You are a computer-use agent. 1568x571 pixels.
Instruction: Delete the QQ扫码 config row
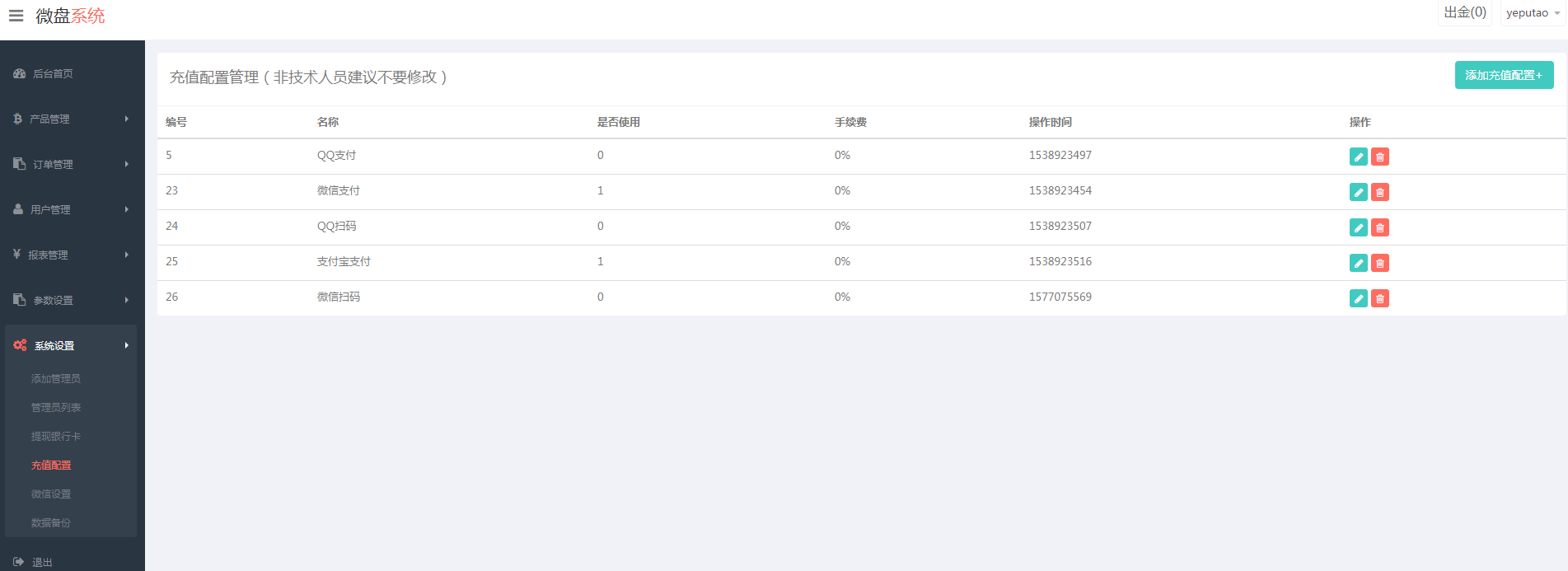pyautogui.click(x=1380, y=227)
